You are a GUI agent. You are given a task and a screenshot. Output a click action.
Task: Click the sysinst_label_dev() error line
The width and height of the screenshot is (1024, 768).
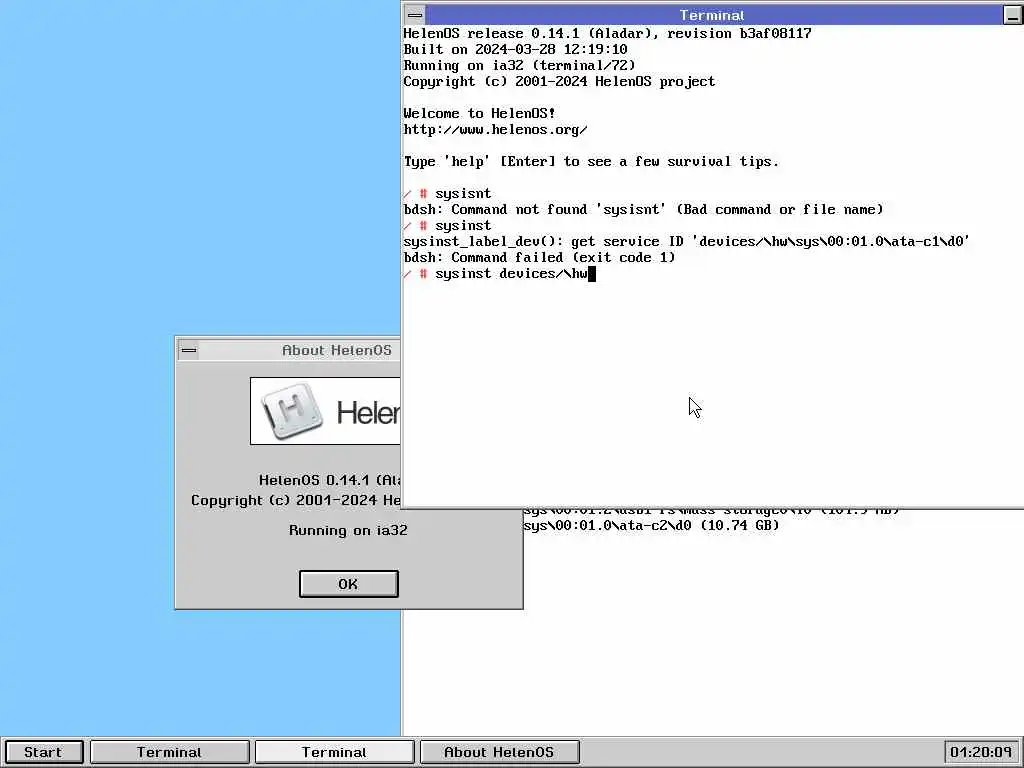(x=687, y=242)
